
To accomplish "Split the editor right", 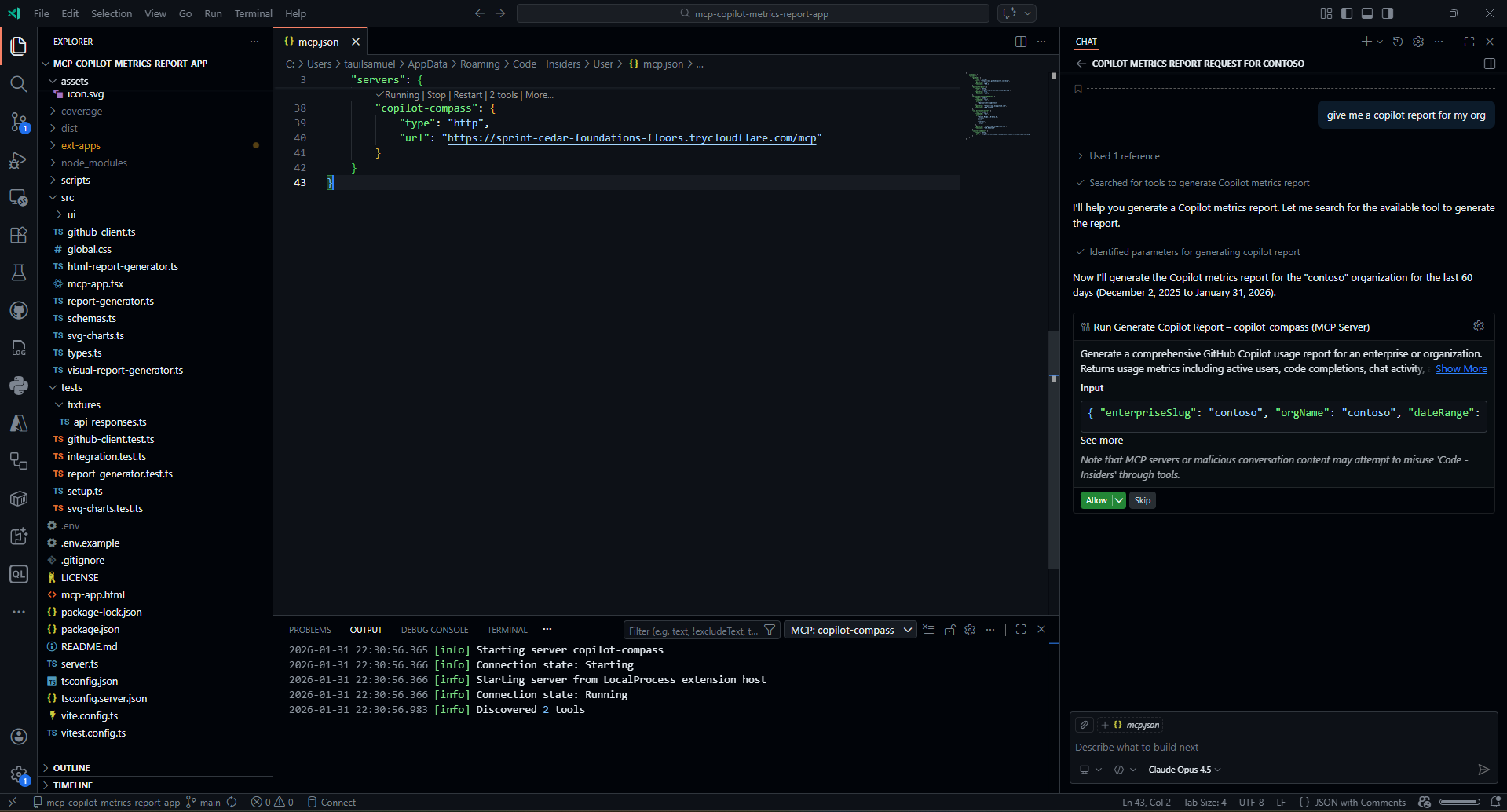I will [x=1021, y=42].
